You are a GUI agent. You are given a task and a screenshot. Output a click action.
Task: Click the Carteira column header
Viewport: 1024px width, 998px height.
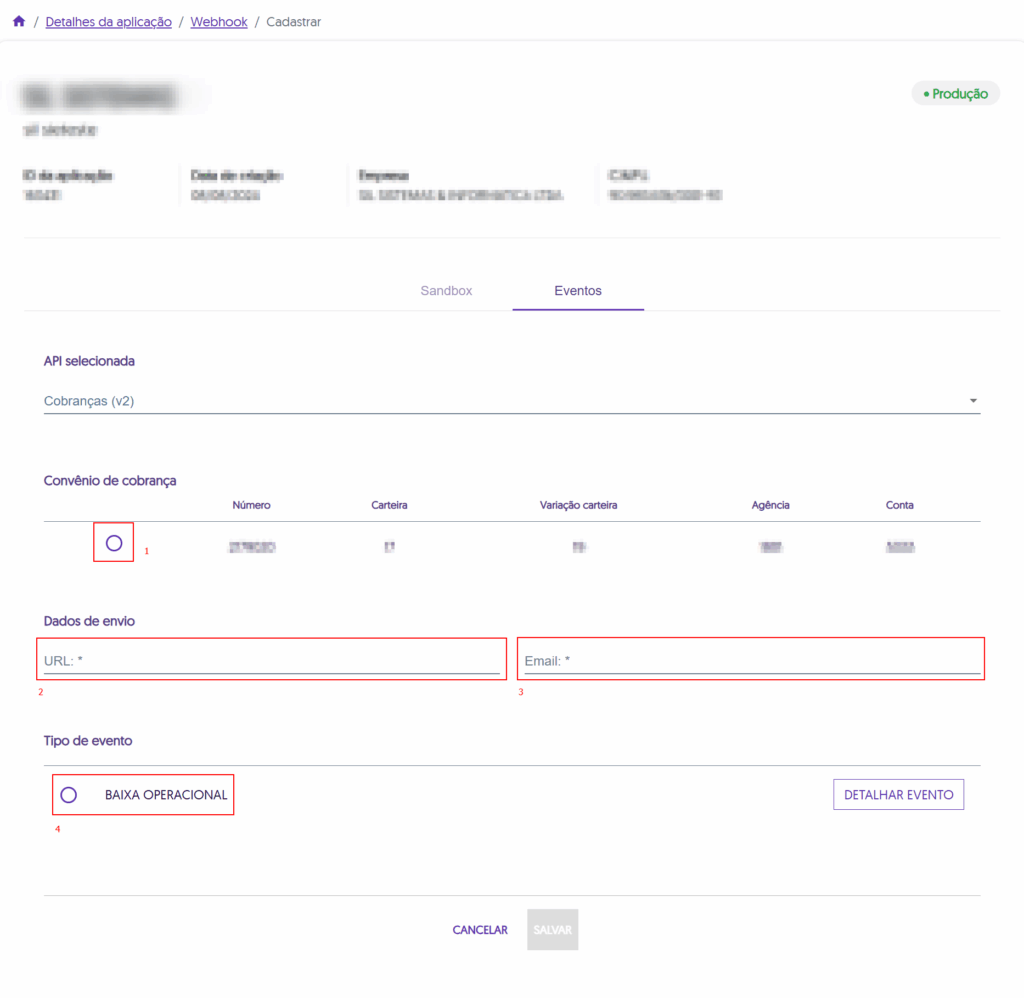point(389,505)
